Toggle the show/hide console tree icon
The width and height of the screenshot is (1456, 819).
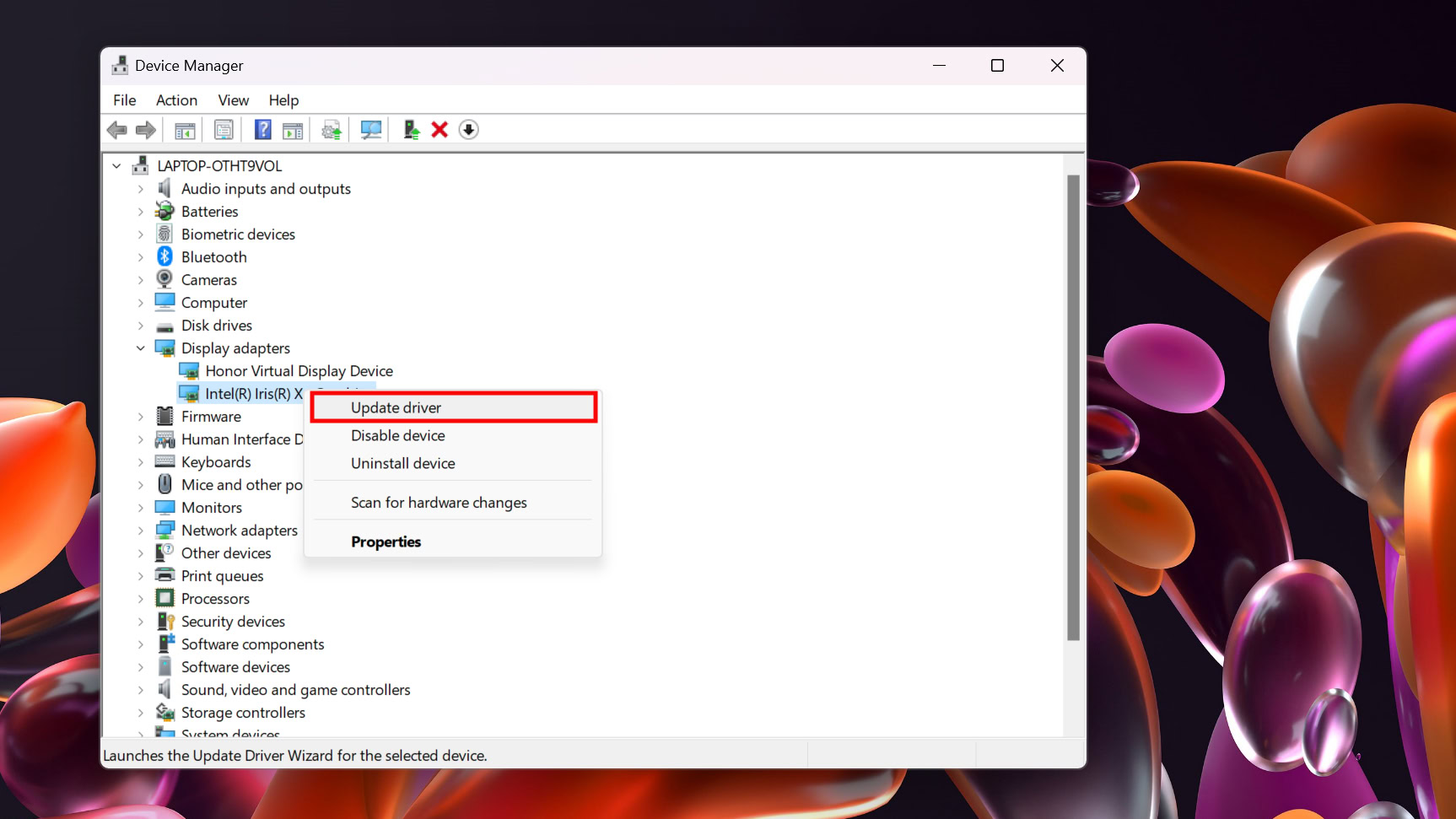pos(185,130)
